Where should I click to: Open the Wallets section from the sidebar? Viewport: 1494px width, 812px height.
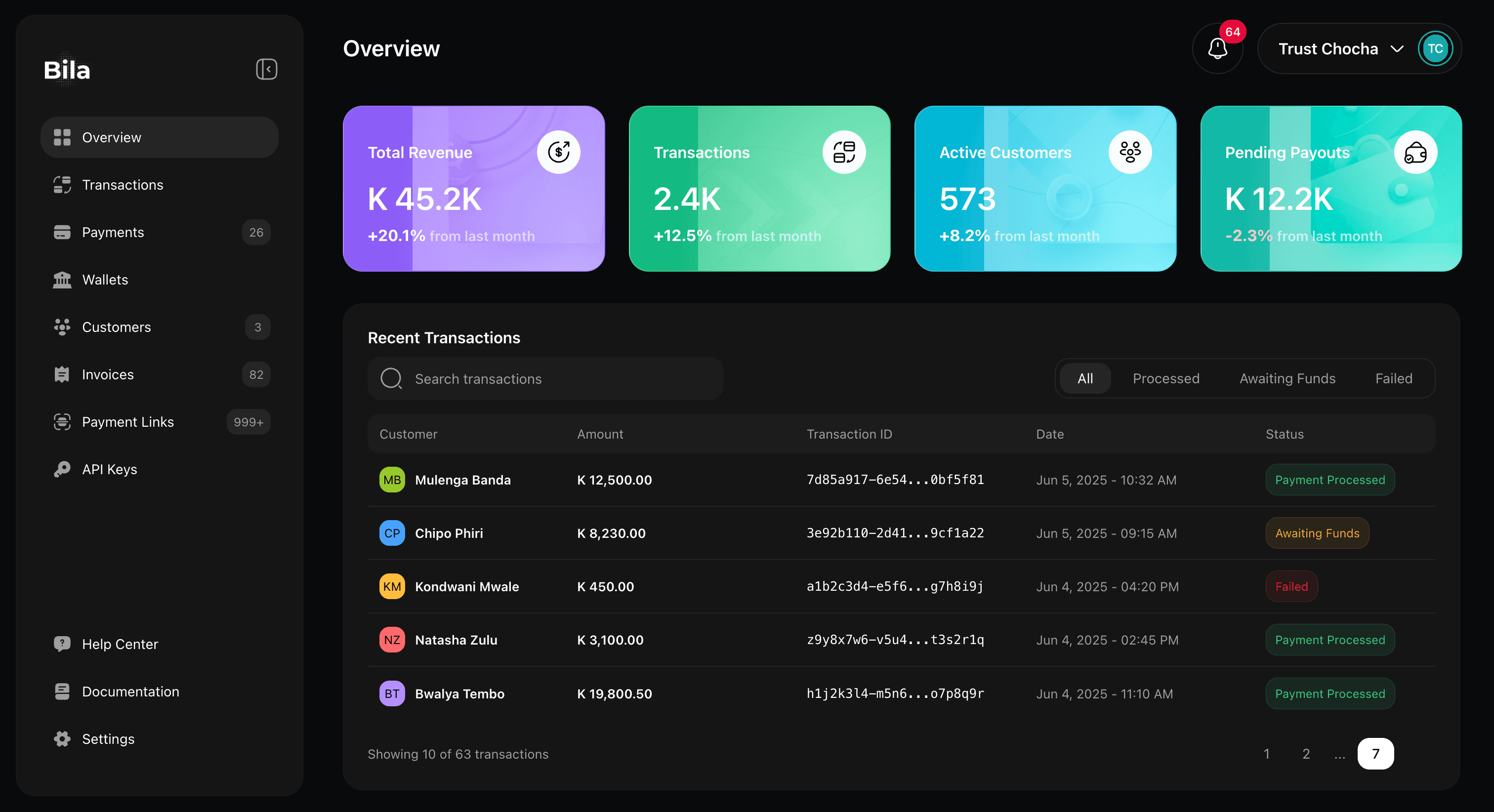[105, 280]
